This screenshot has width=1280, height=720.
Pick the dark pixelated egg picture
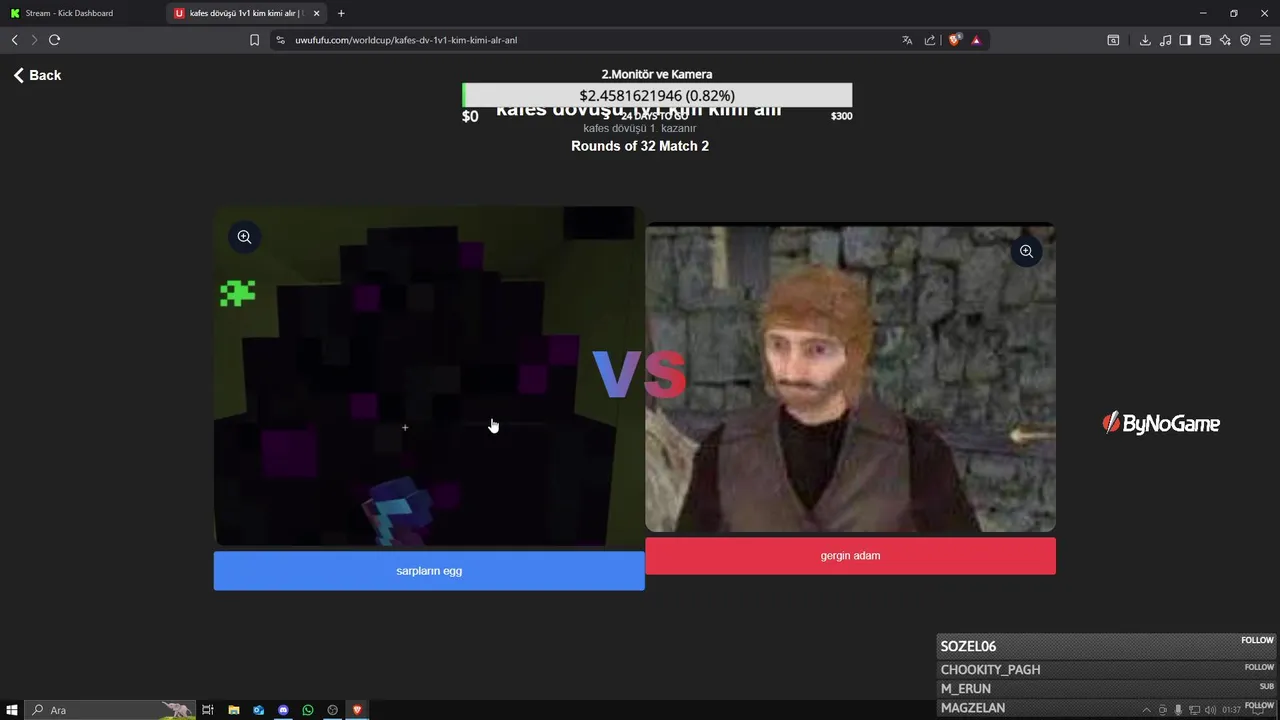coord(429,377)
